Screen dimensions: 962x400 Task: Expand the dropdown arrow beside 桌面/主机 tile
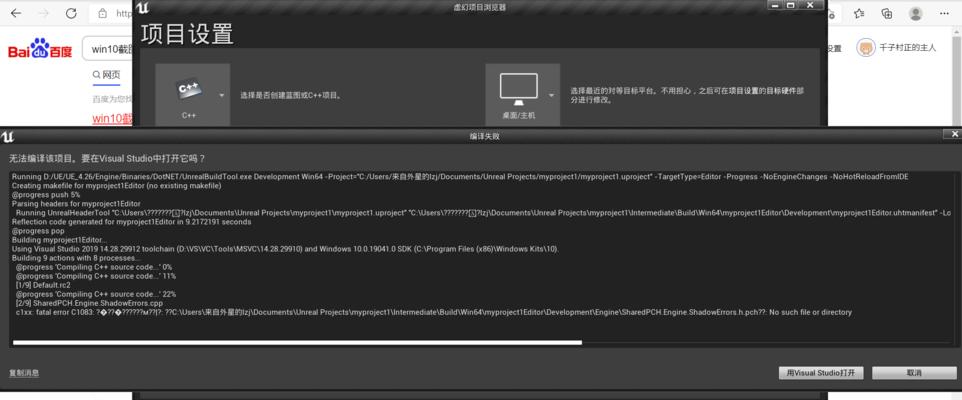pyautogui.click(x=551, y=96)
